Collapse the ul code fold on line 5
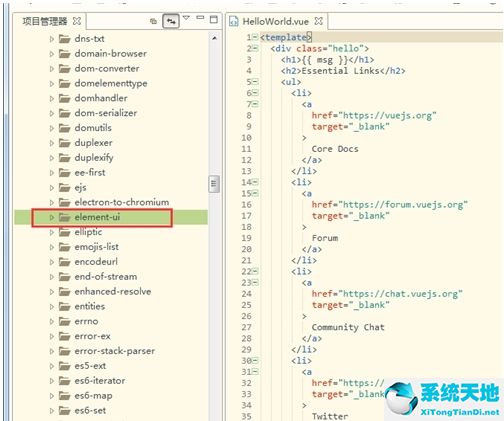This screenshot has height=421, width=504. (x=255, y=82)
